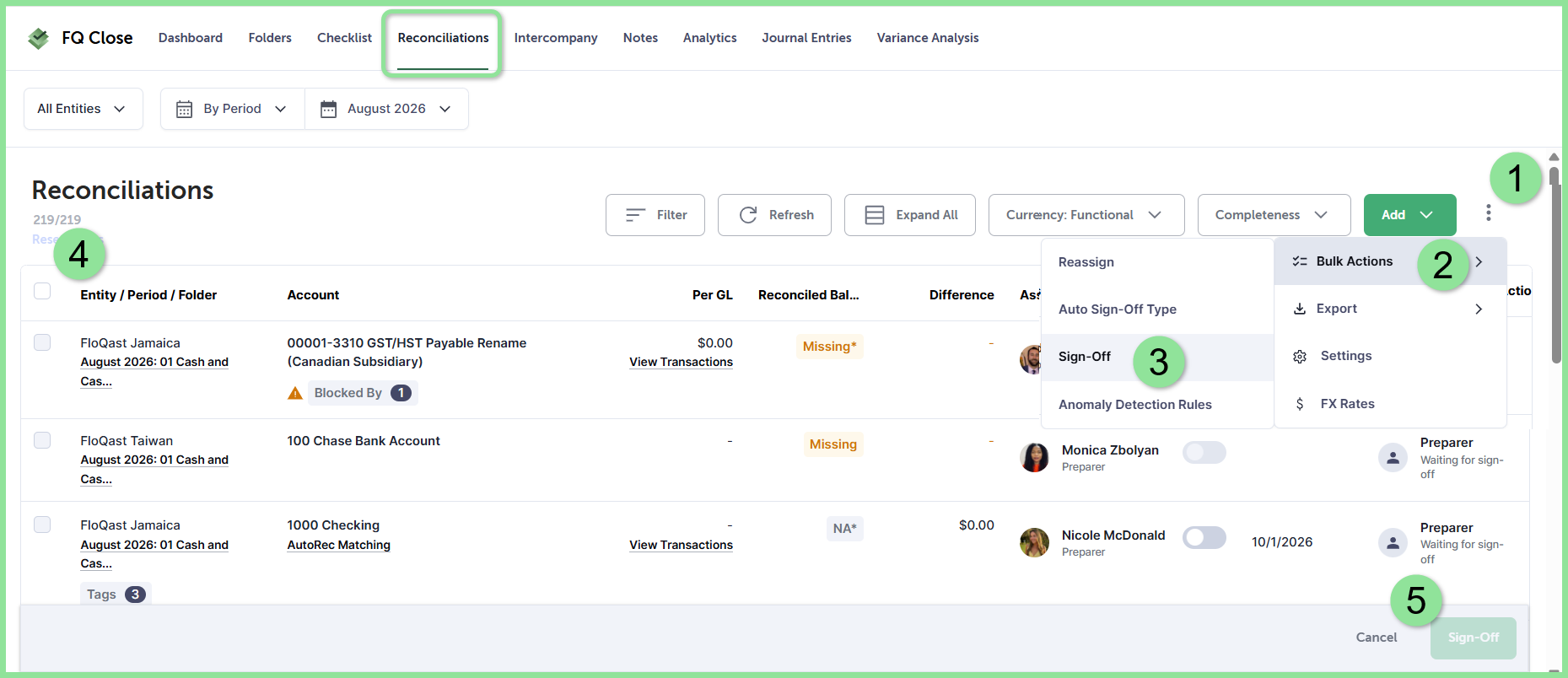Screen dimensions: 1568x678
Task: Click the vertical scrollbar thumb
Action: pyautogui.click(x=1555, y=265)
